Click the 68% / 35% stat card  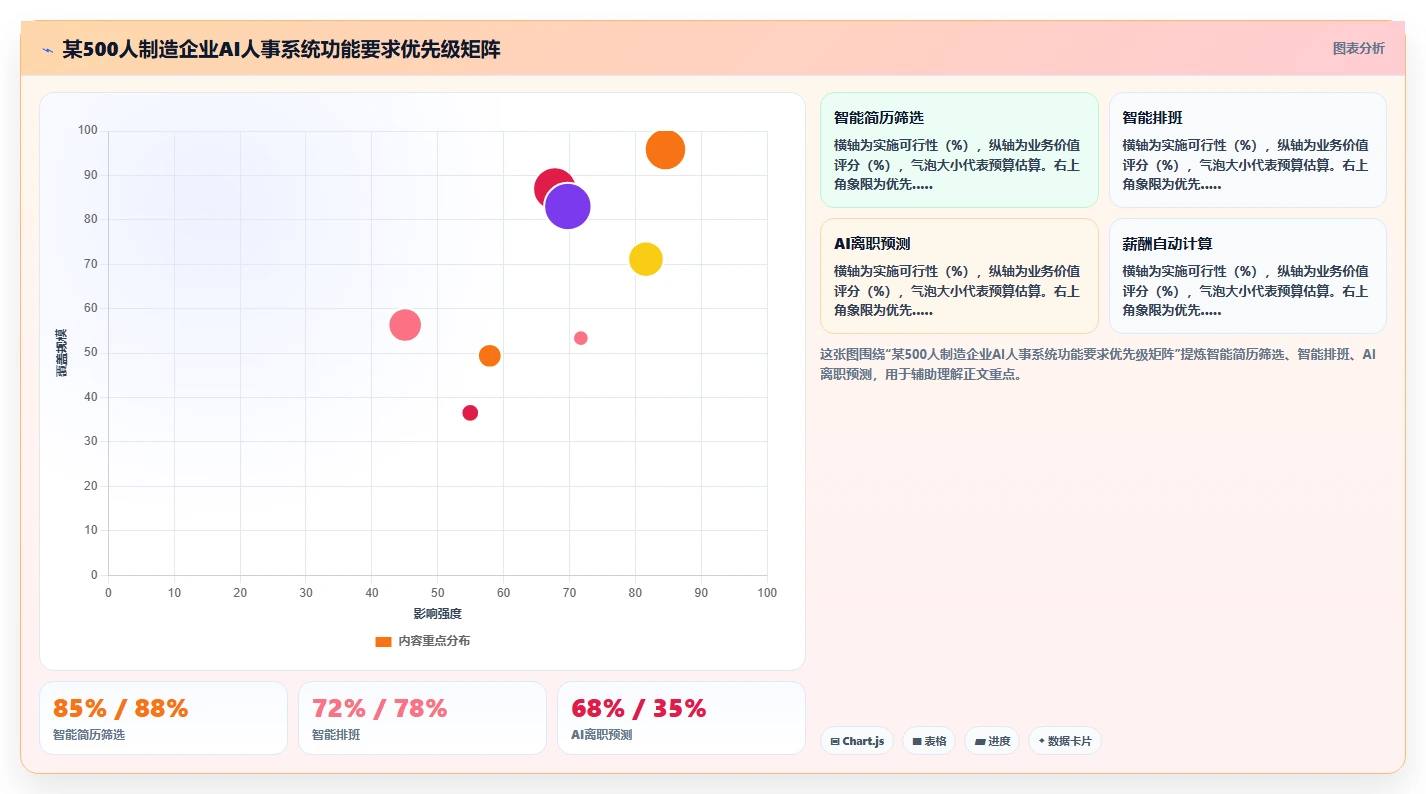pos(681,718)
